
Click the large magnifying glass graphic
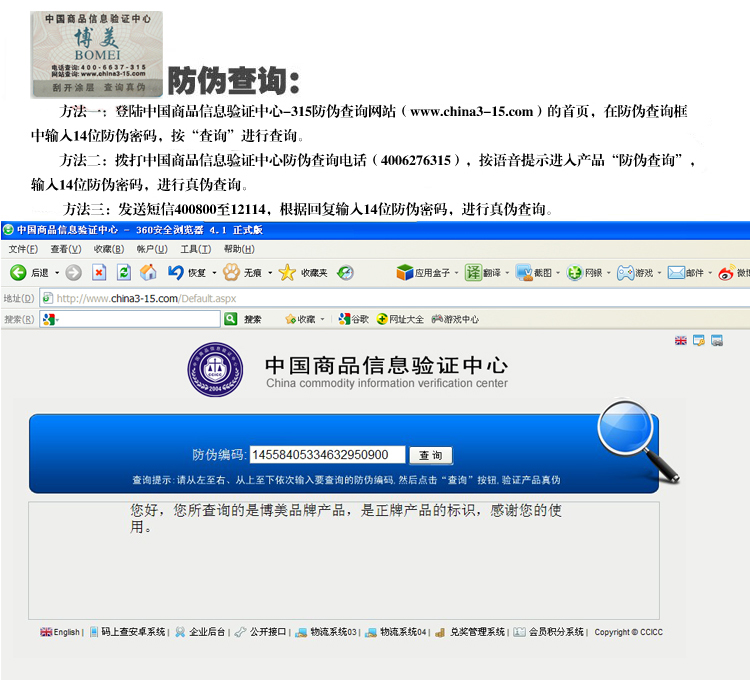[x=638, y=440]
